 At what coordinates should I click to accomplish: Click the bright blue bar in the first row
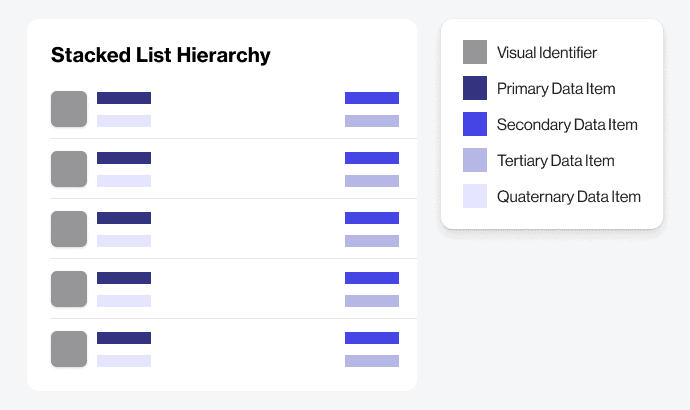(x=372, y=98)
